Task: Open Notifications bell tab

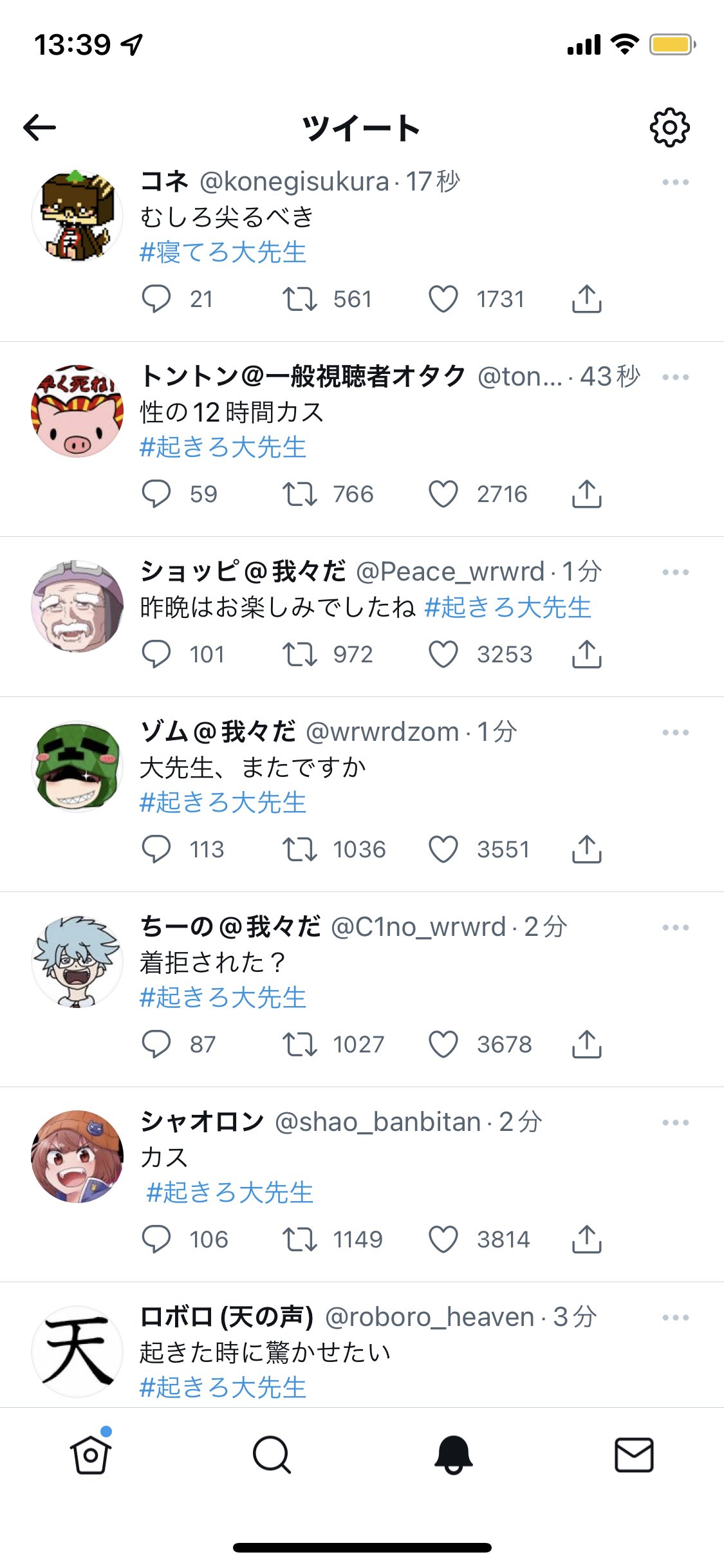Action: point(453,1455)
